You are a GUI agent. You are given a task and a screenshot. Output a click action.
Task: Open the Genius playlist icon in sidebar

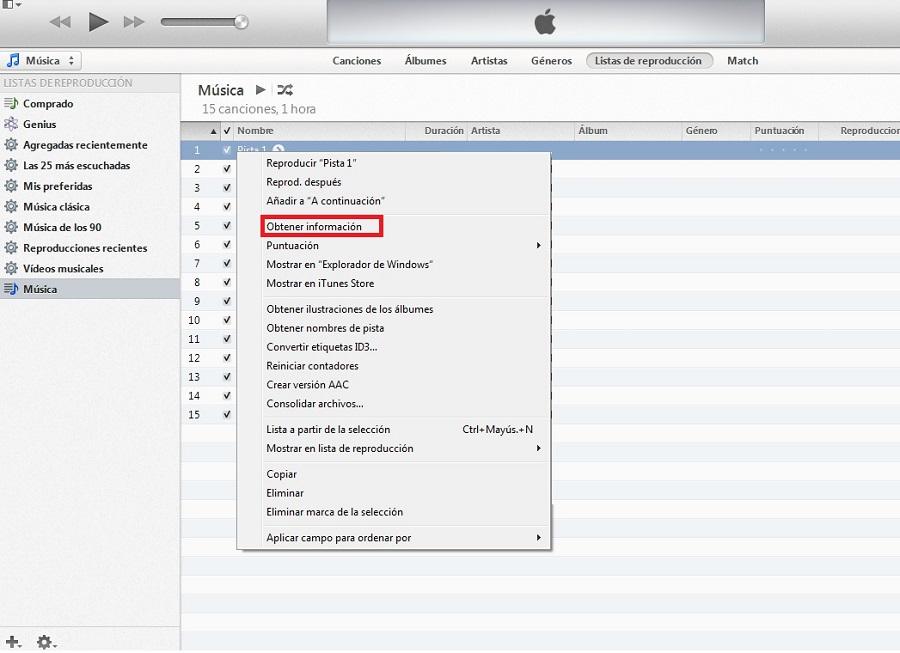[11, 125]
